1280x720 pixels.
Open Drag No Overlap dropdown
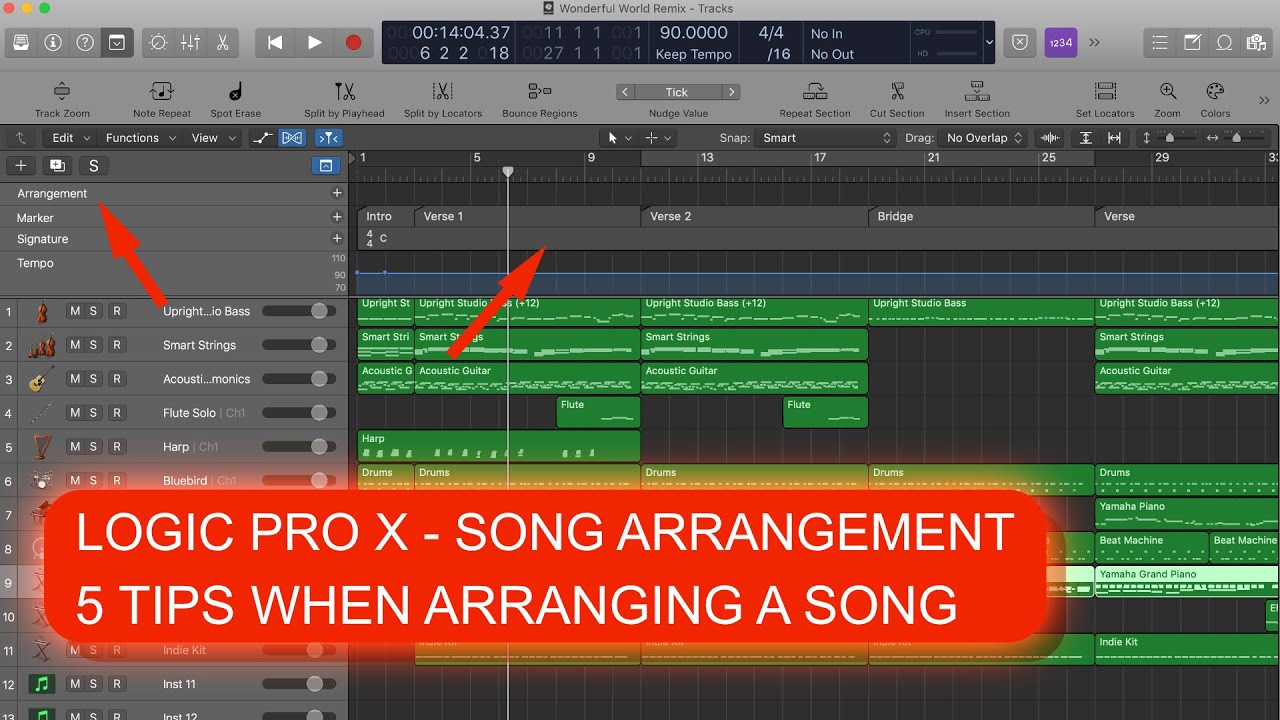point(984,138)
